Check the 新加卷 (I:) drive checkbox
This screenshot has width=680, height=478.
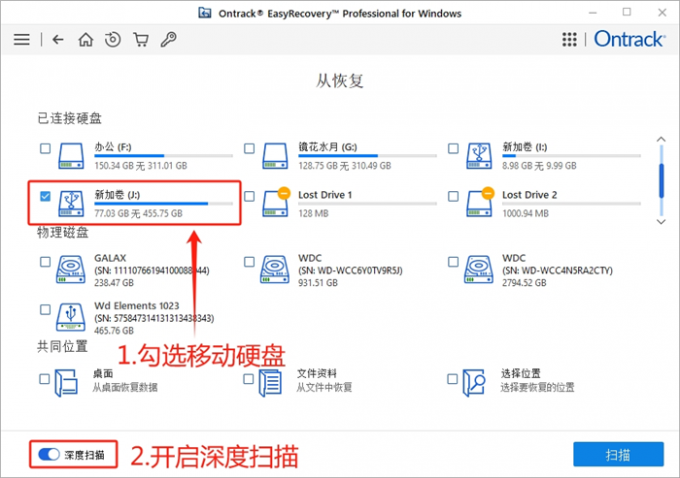coord(453,148)
